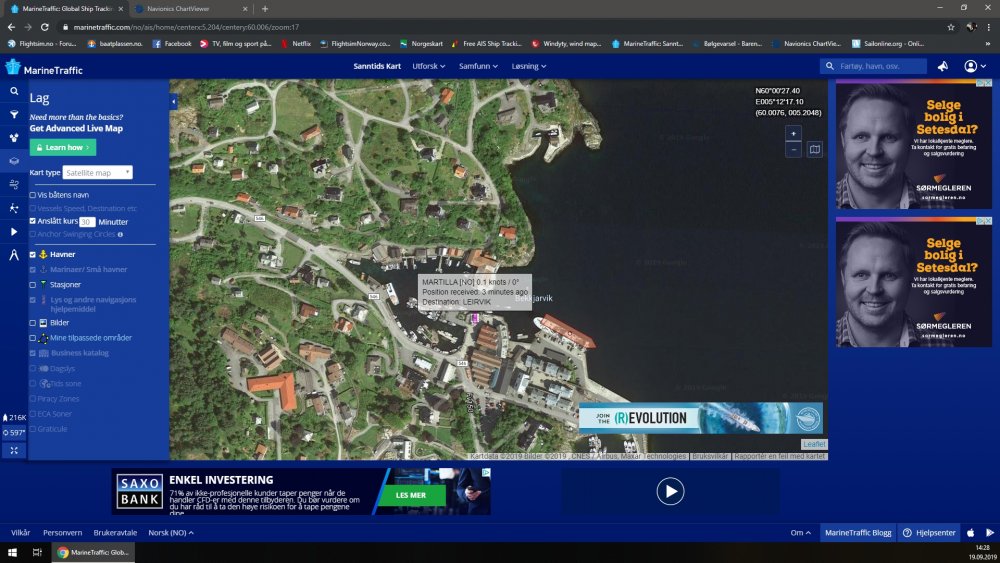This screenshot has width=1000, height=563.
Task: Bookmark this page with star icon
Action: [x=950, y=27]
